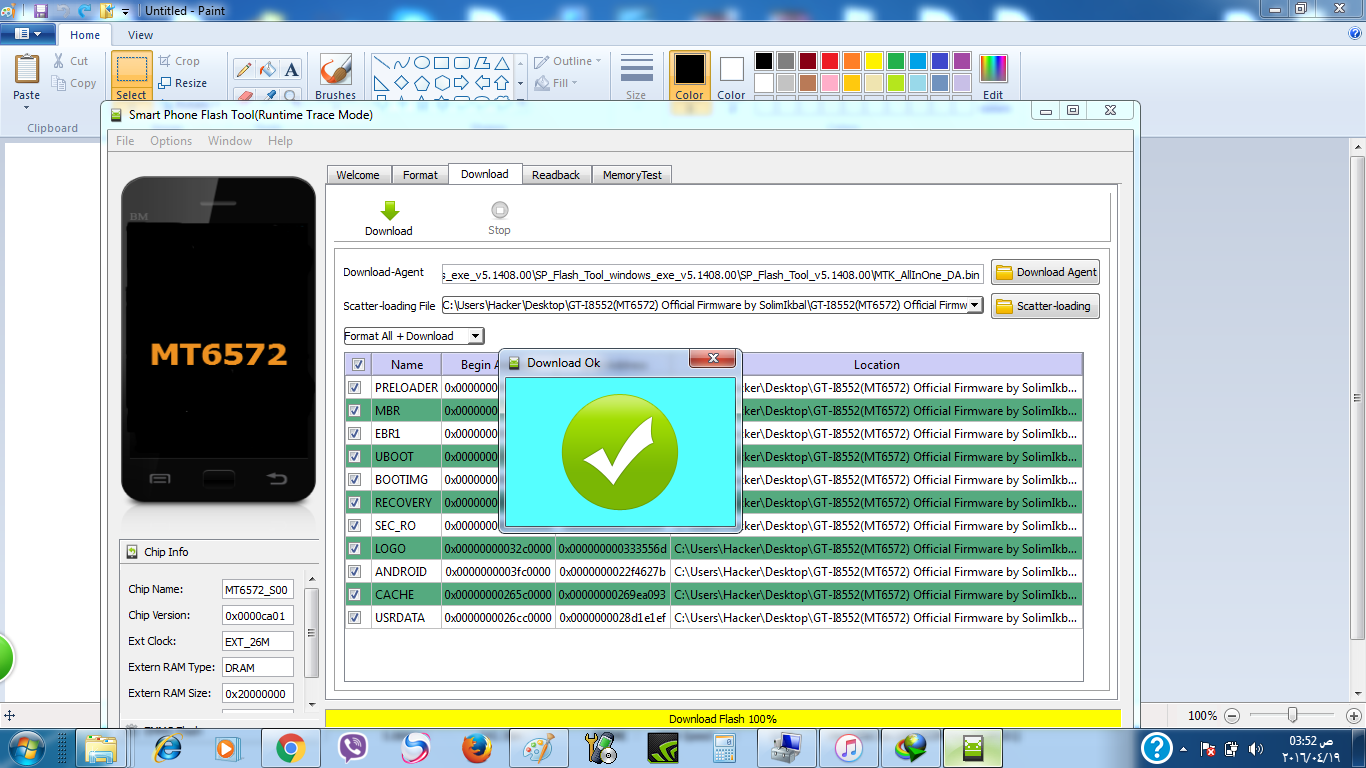Switch to the Welcome tab
The image size is (1366, 768).
pyautogui.click(x=357, y=175)
